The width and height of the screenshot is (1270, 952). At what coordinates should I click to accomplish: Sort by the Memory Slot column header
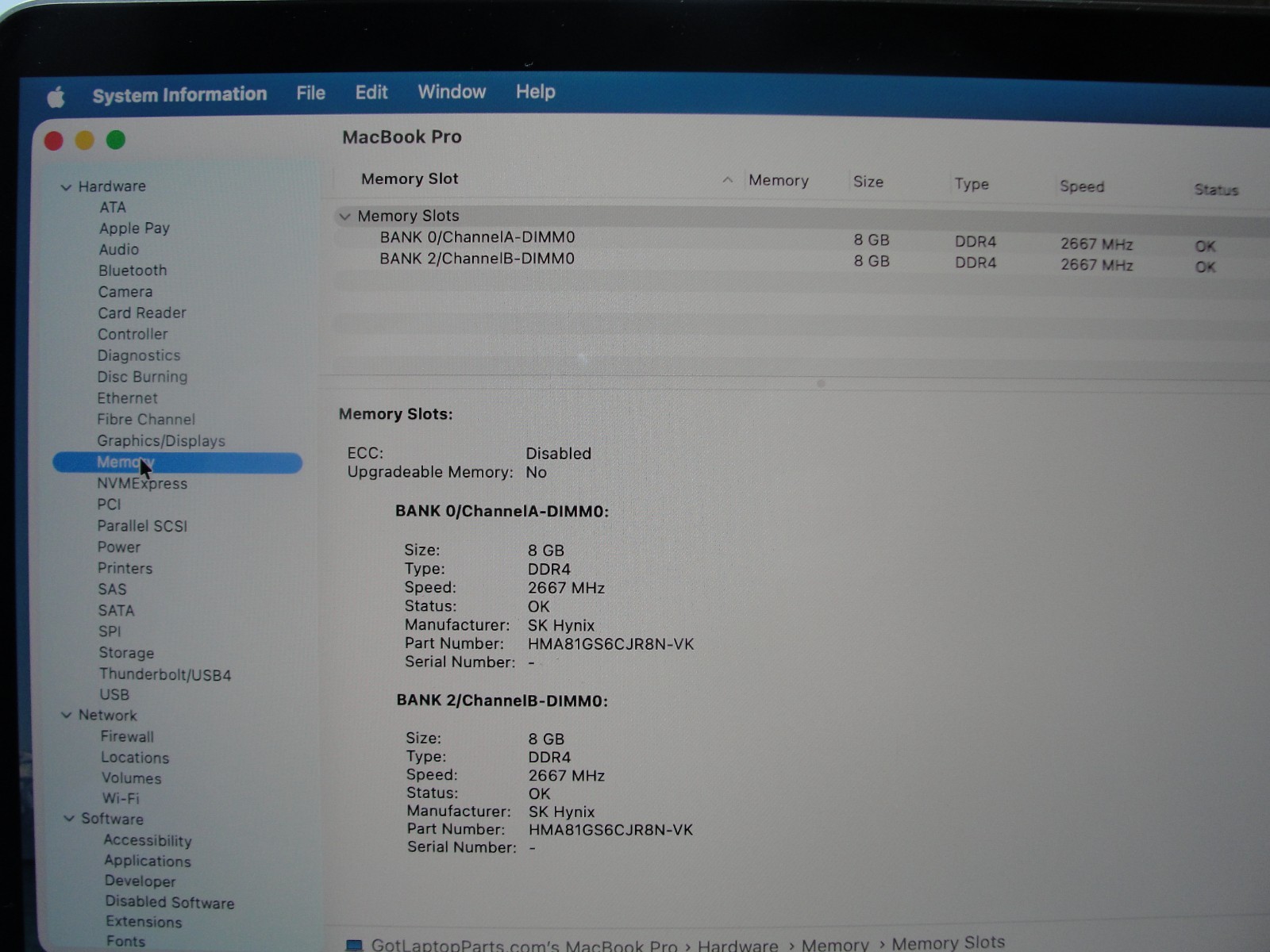(x=410, y=178)
